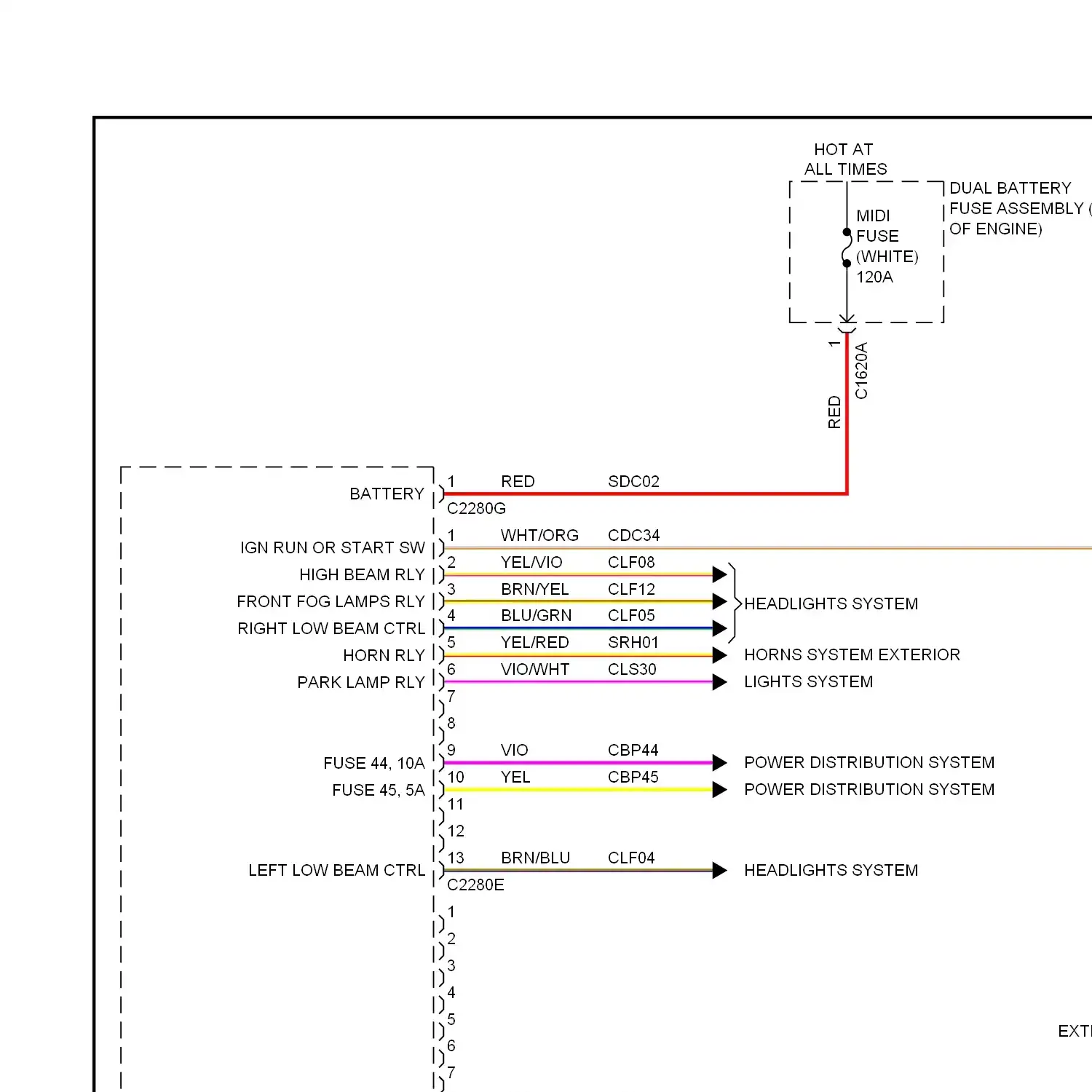Open the HORNS SYSTEM EXTERIOR reference
The width and height of the screenshot is (1092, 1092).
[x=852, y=654]
